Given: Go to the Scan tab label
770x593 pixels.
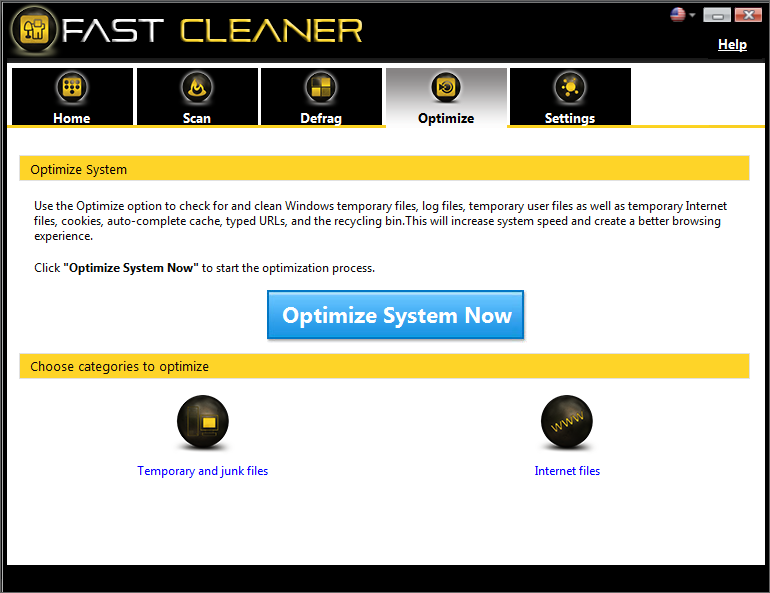Looking at the screenshot, I should click(x=197, y=118).
